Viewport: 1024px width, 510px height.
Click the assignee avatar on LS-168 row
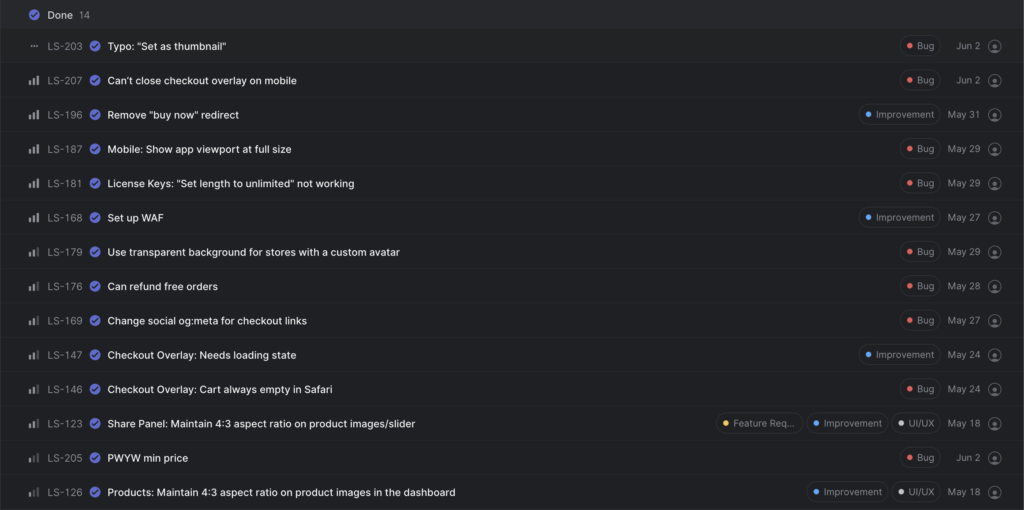coord(995,217)
